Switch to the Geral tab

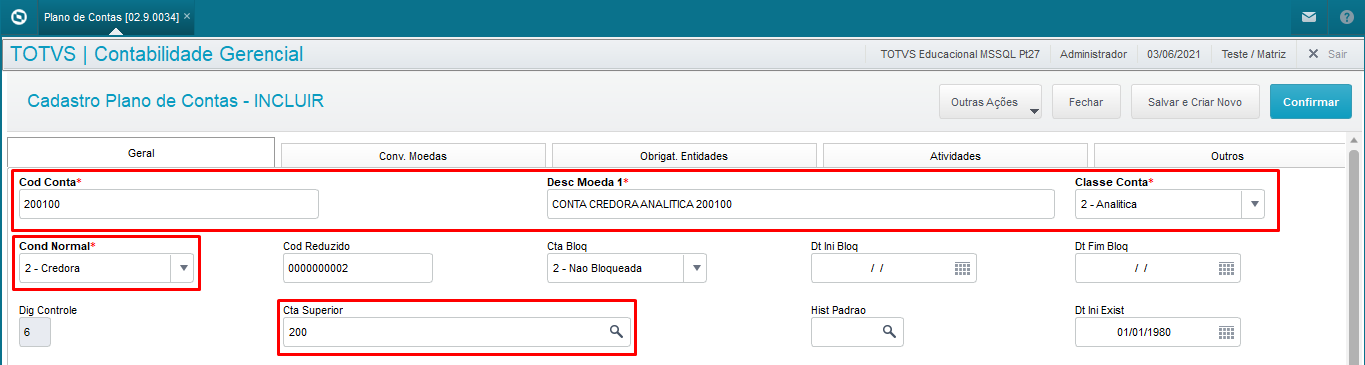(x=141, y=154)
